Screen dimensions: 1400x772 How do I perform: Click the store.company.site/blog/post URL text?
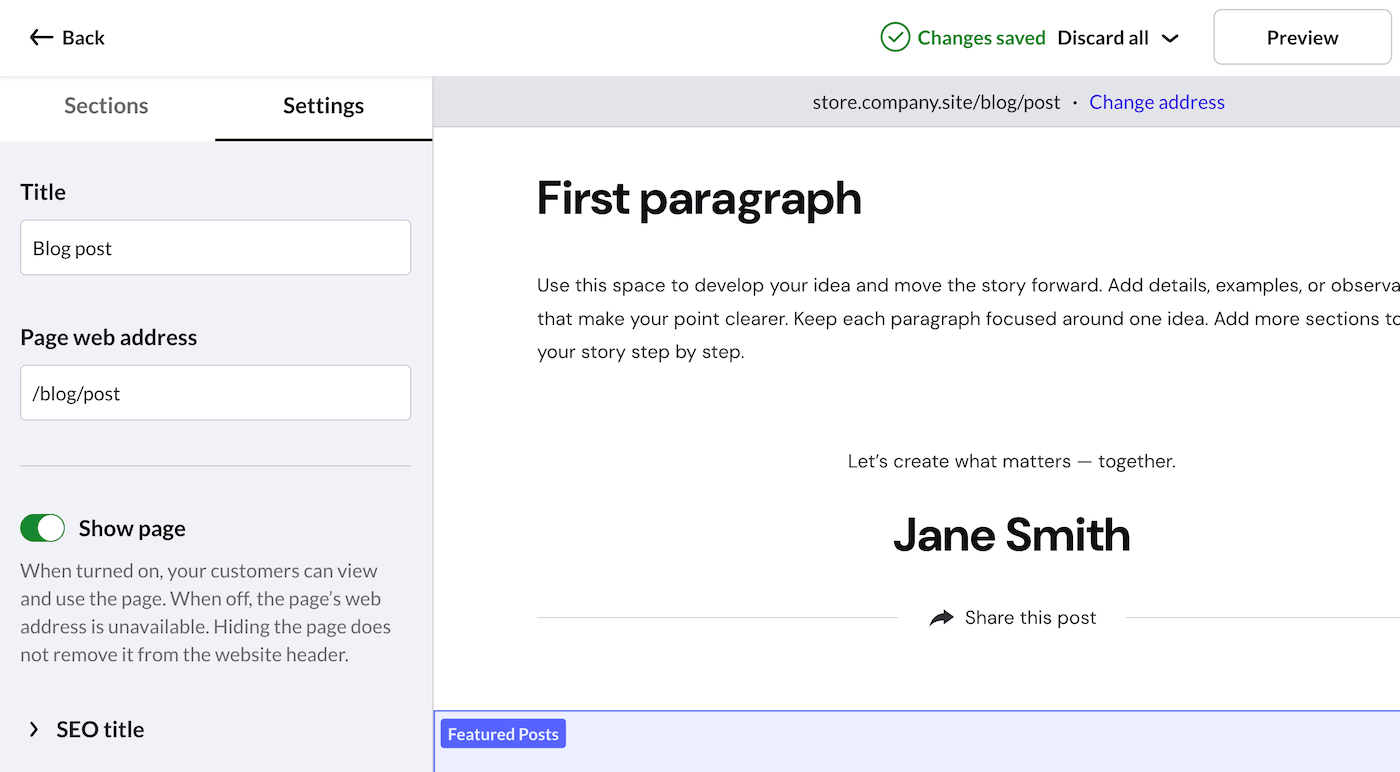tap(936, 102)
